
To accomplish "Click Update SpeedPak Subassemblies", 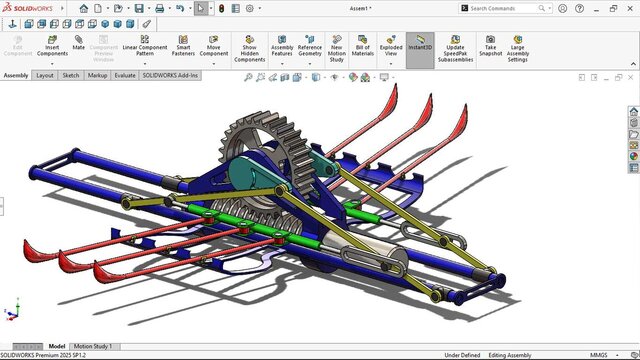I will click(x=455, y=49).
